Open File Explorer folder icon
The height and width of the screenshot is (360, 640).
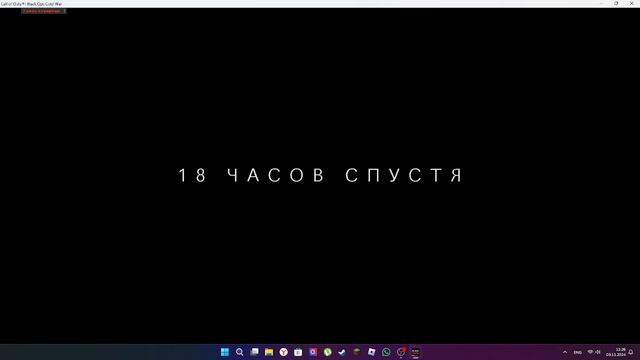269,352
